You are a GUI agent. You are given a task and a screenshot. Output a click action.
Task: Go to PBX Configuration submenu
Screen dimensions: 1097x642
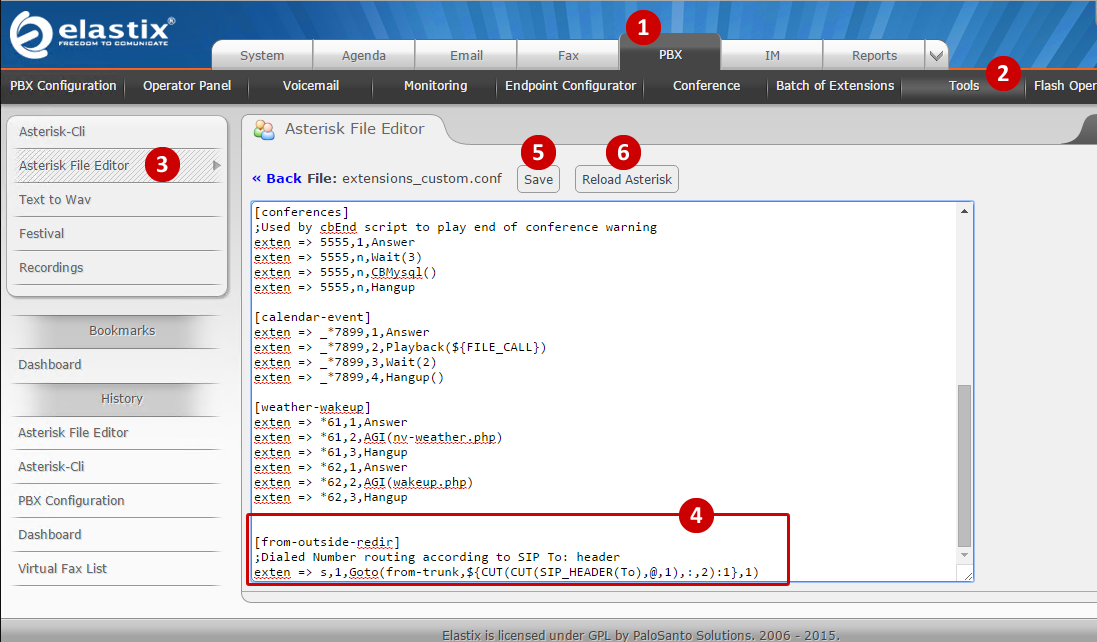[x=63, y=85]
